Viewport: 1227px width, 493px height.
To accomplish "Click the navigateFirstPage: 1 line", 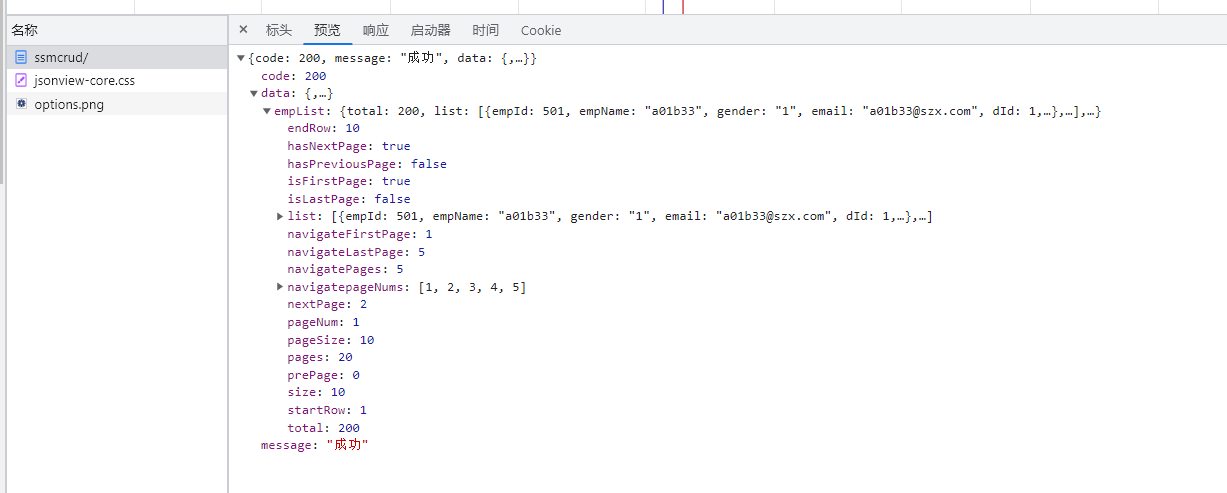I will 360,234.
